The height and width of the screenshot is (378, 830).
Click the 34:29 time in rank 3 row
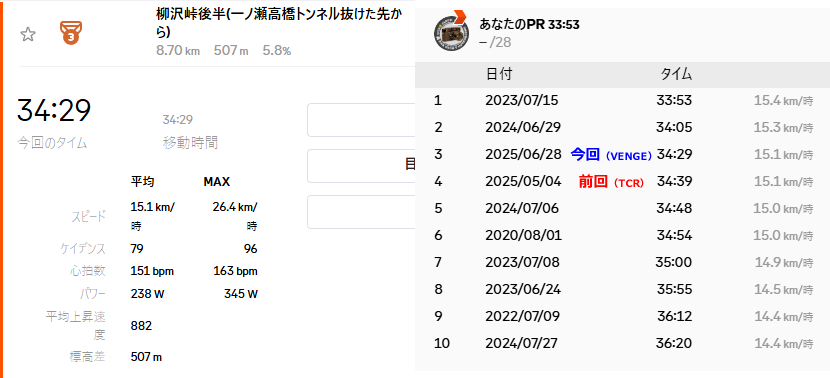(674, 154)
